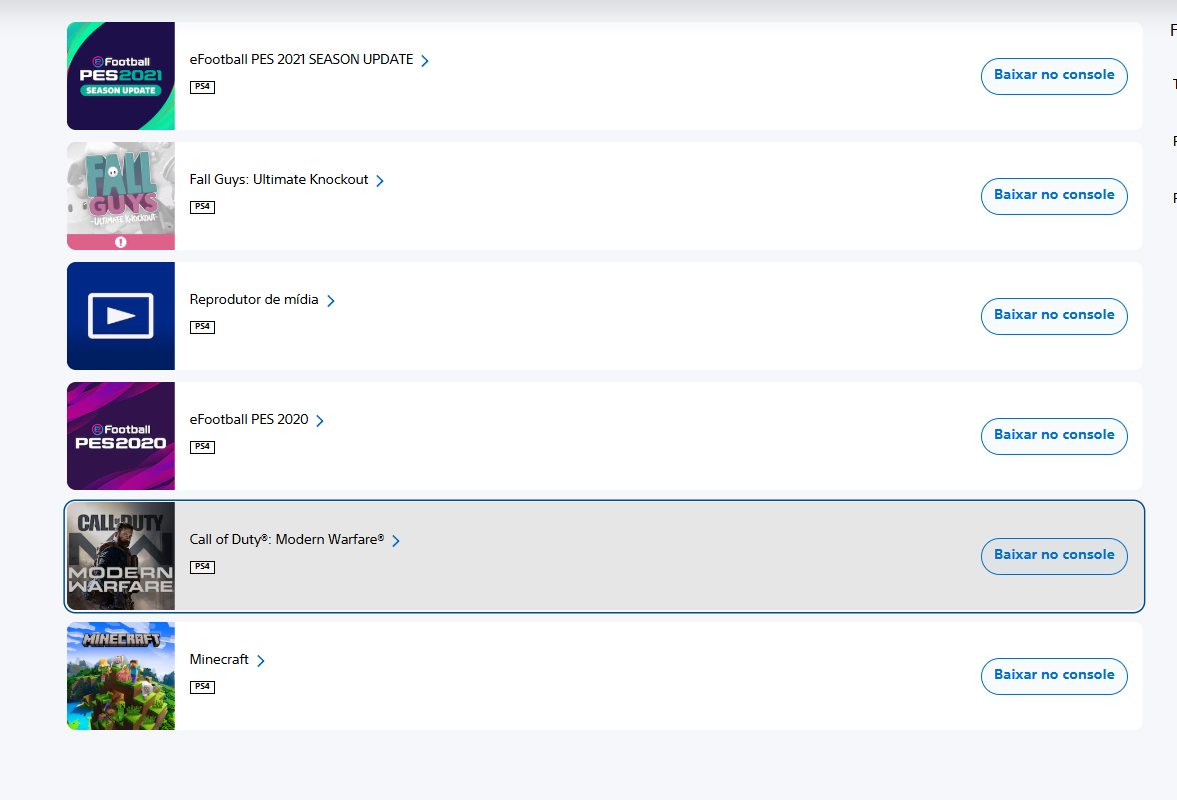1177x800 pixels.
Task: Click the chevron after Call of Duty: Modern Warfare
Action: tap(396, 541)
